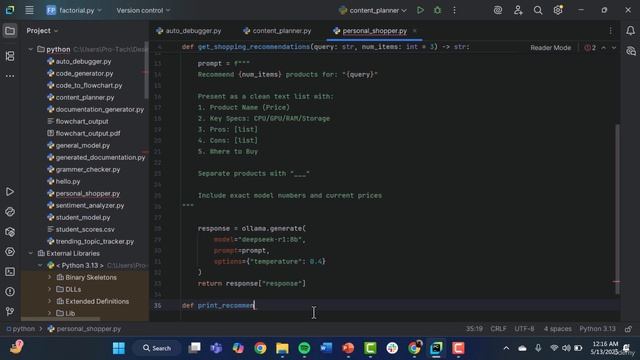Open the Git tool window icon
The width and height of the screenshot is (640, 360).
[10, 312]
